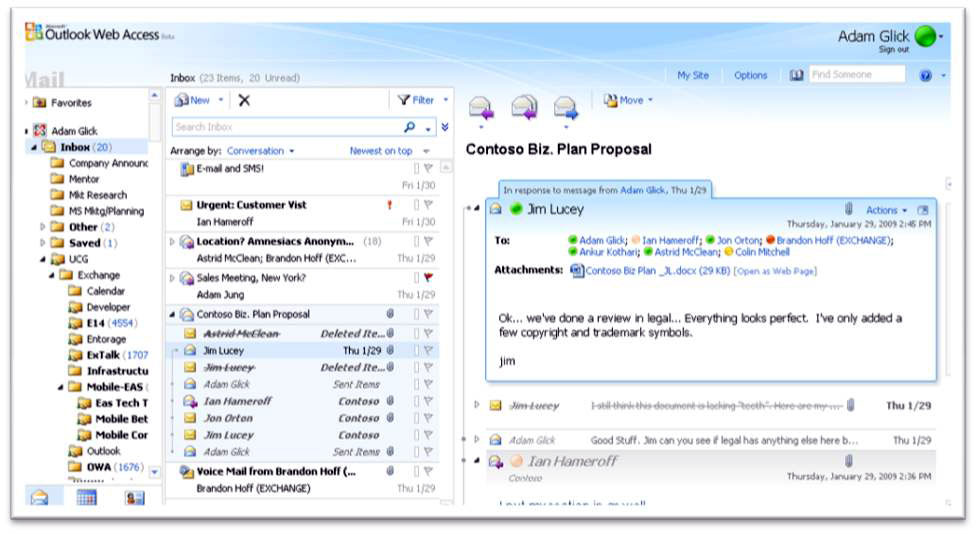977x534 pixels.
Task: Click the Sign out link
Action: point(894,50)
